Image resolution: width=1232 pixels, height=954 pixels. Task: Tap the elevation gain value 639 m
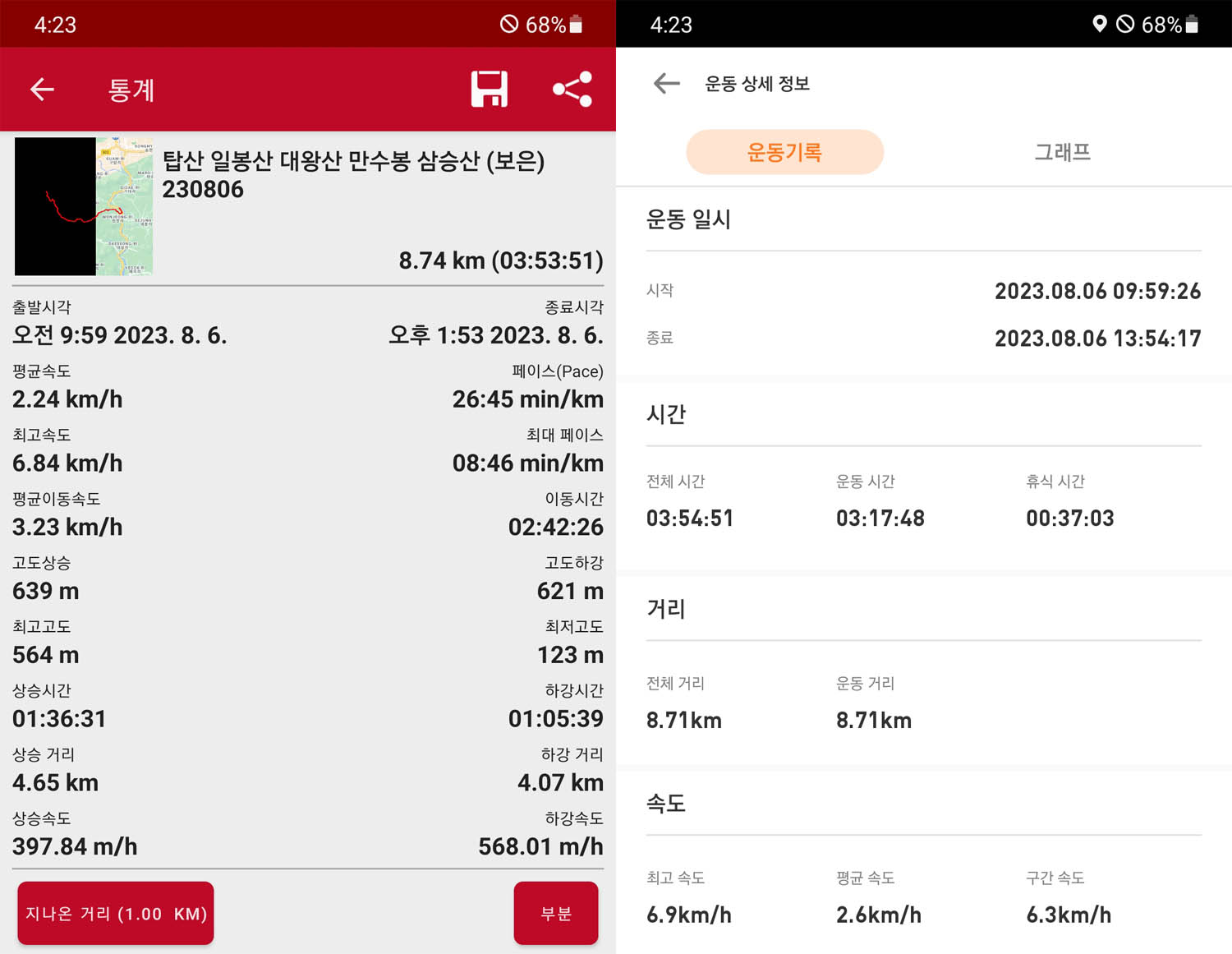pos(46,591)
